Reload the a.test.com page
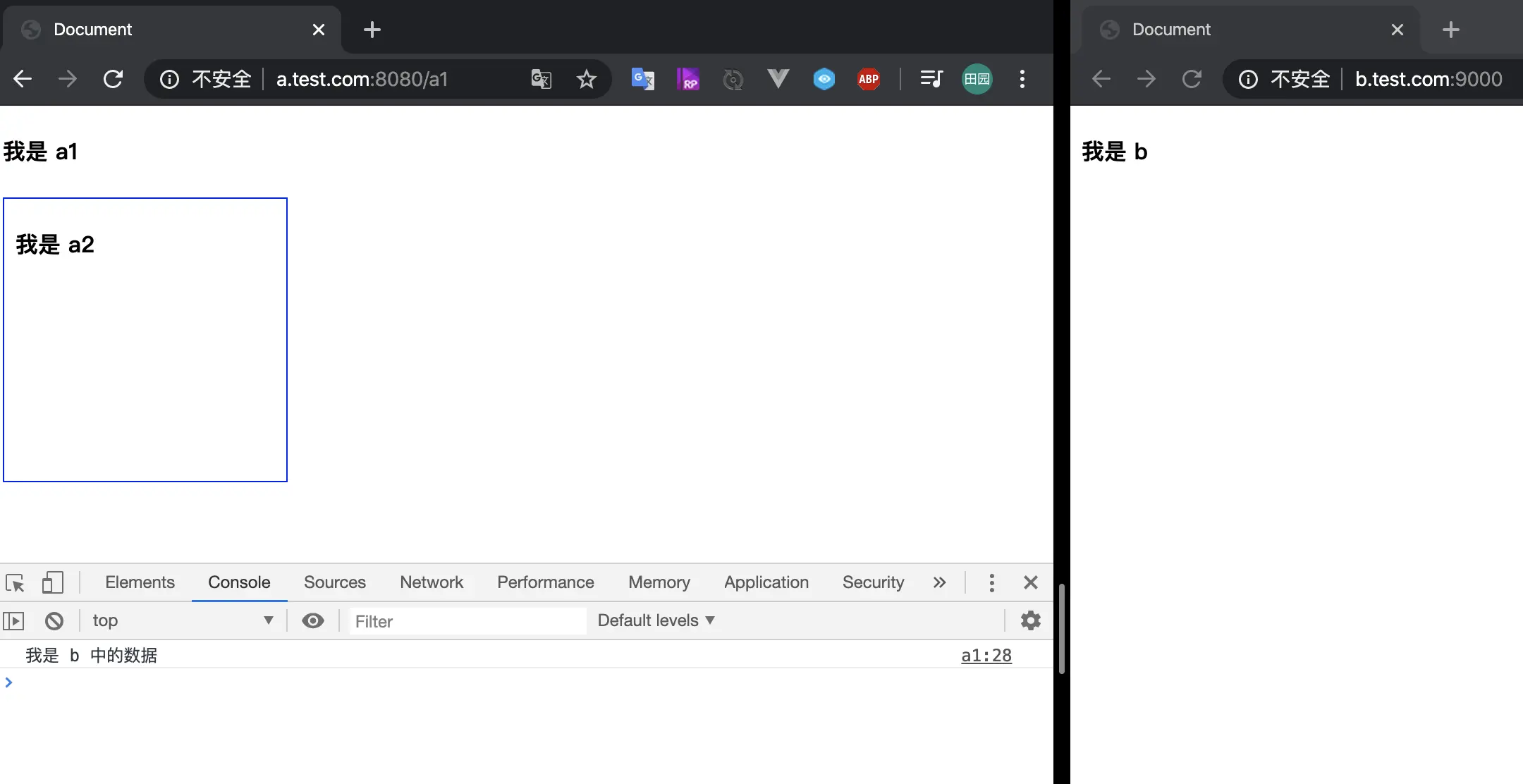Viewport: 1523px width, 784px height. coord(113,79)
